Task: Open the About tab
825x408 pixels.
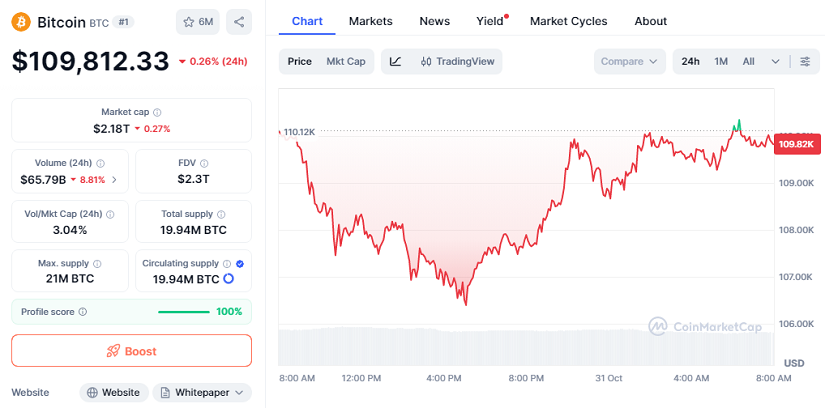Action: [650, 22]
